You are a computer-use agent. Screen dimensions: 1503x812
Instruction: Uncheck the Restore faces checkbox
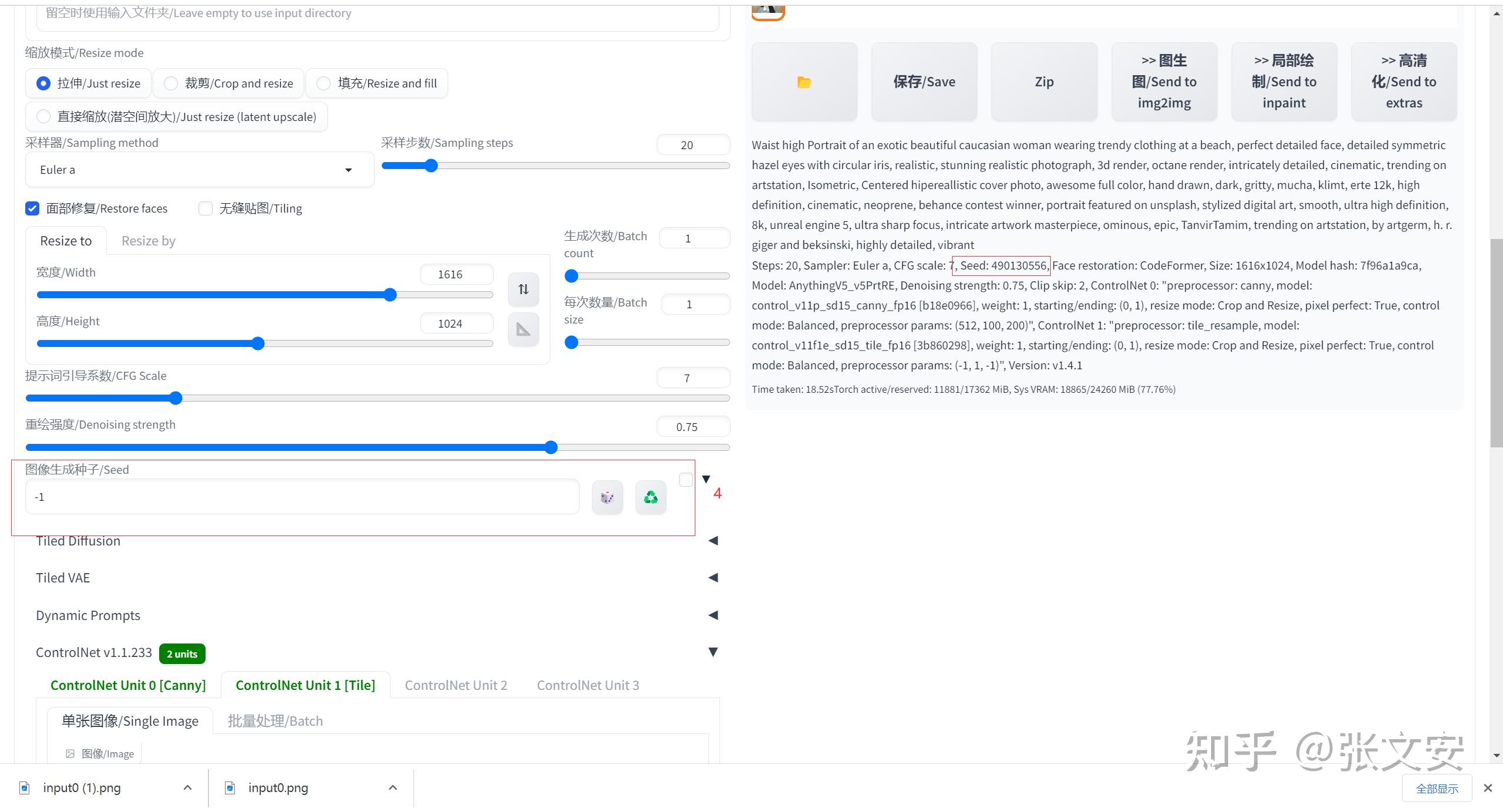(x=32, y=208)
